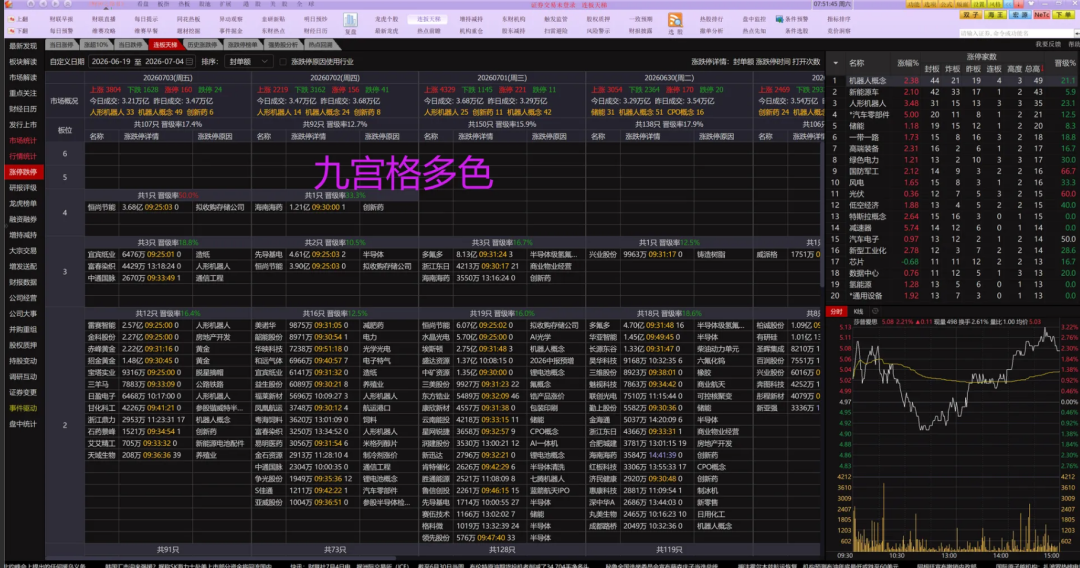
Task: Click the 宜宾纸业 cell in 3-board row
Action: click(101, 254)
